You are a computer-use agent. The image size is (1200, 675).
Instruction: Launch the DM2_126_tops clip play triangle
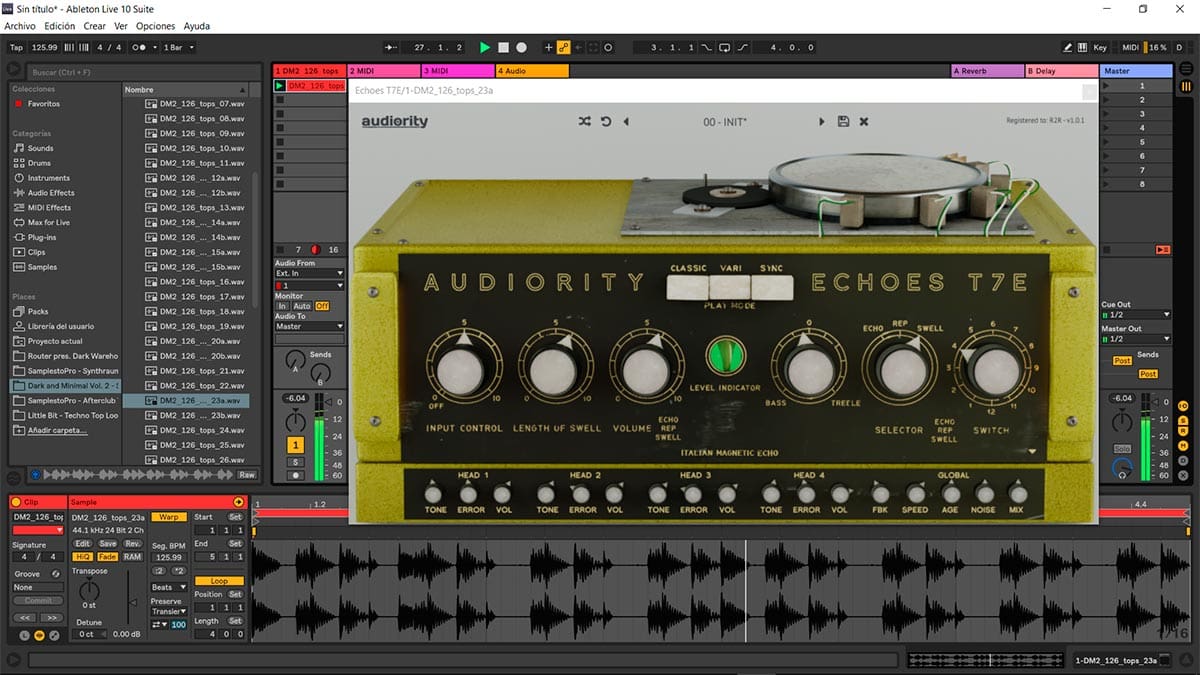(280, 86)
